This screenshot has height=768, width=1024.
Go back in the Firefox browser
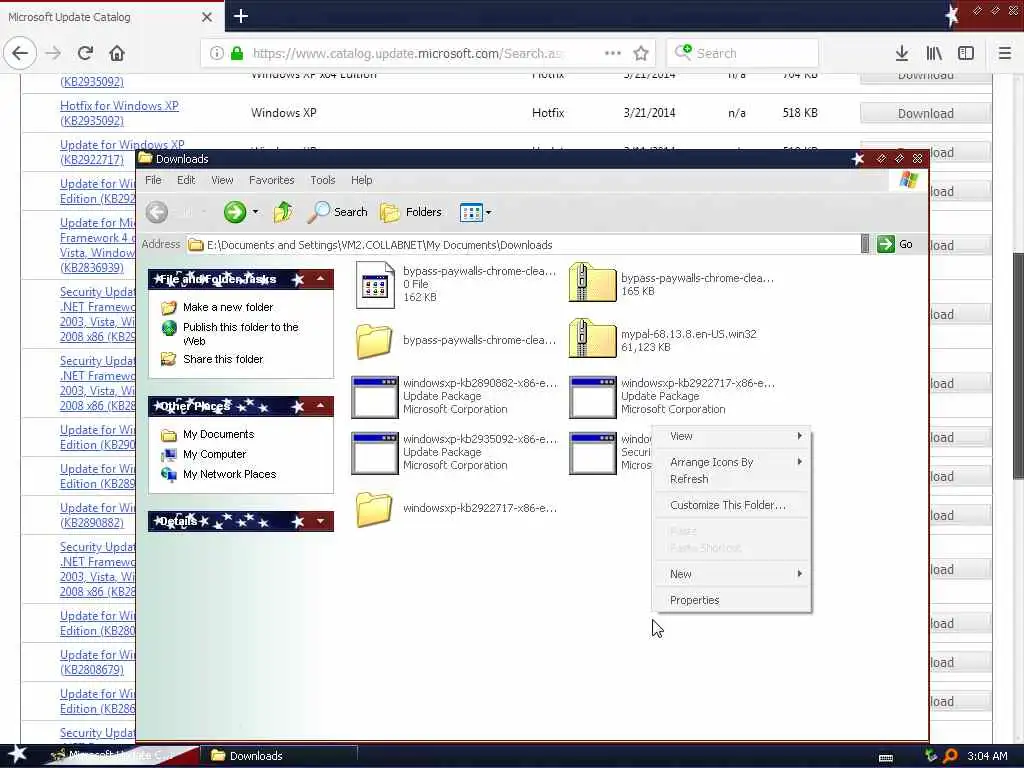click(x=20, y=53)
